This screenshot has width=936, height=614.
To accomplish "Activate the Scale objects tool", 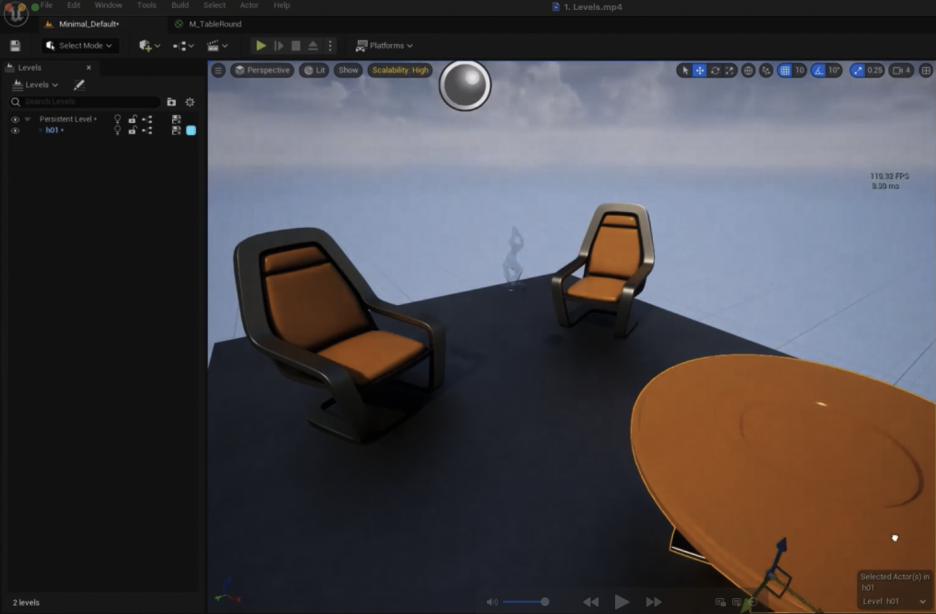I will click(729, 70).
